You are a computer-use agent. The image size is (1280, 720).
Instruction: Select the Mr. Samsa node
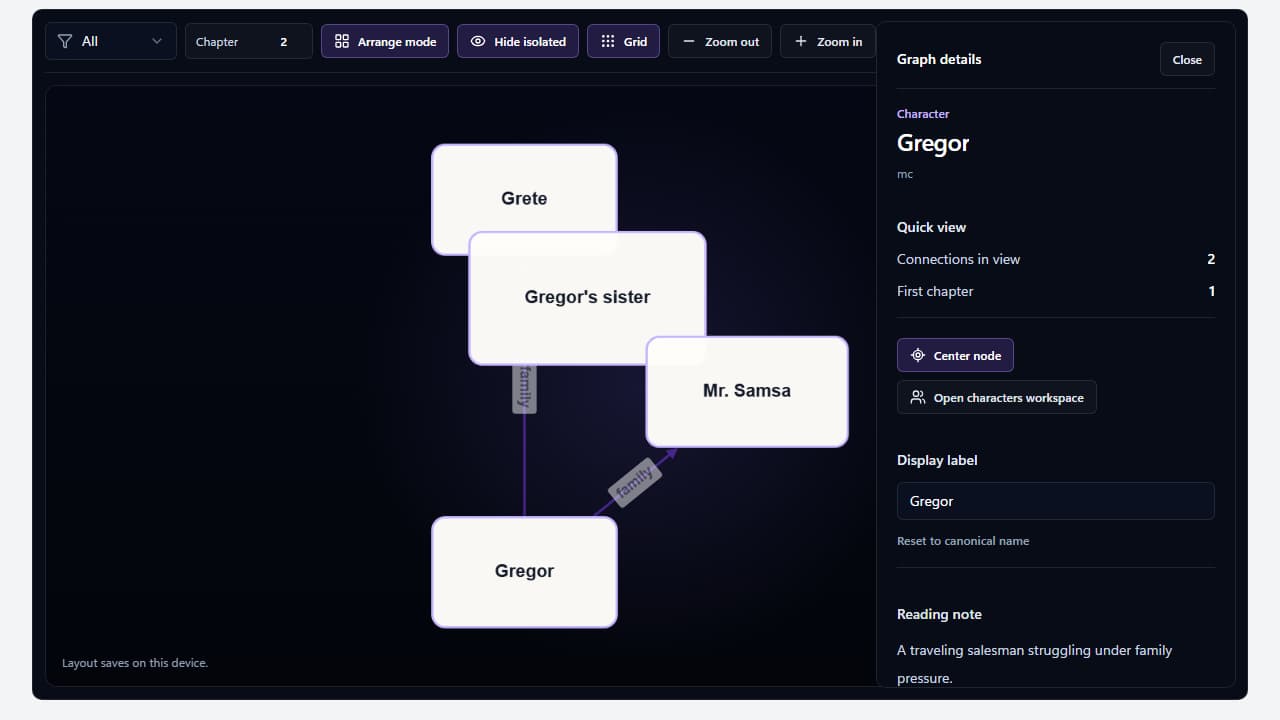747,391
